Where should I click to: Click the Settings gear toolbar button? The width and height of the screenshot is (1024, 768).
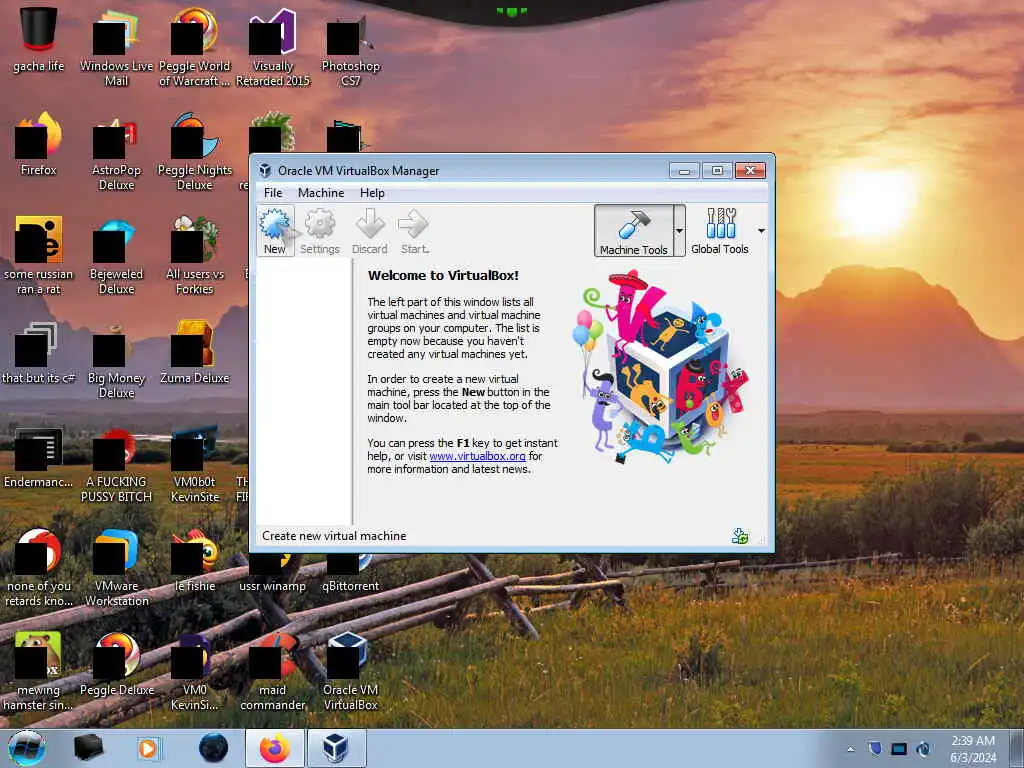320,231
